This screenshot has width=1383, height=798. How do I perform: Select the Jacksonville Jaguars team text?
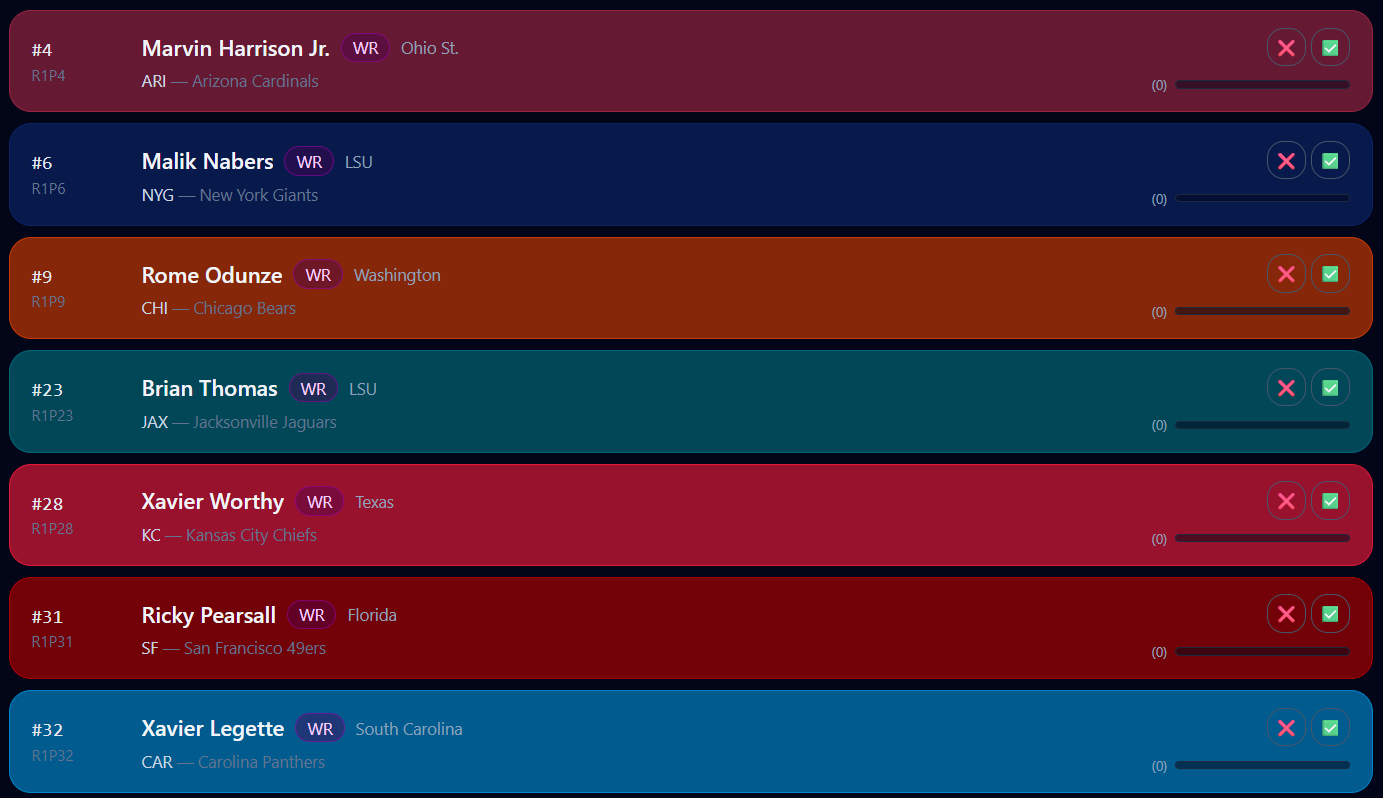point(265,422)
